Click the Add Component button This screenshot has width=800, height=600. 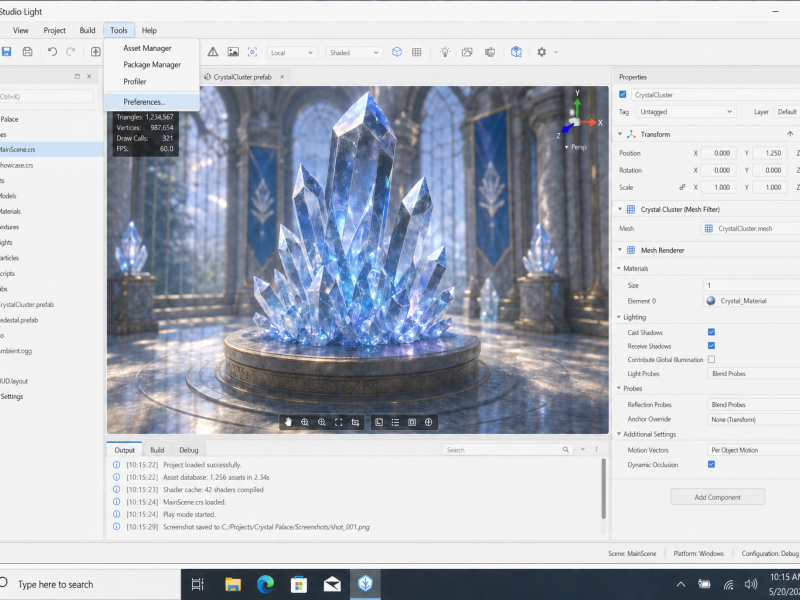[x=717, y=497]
